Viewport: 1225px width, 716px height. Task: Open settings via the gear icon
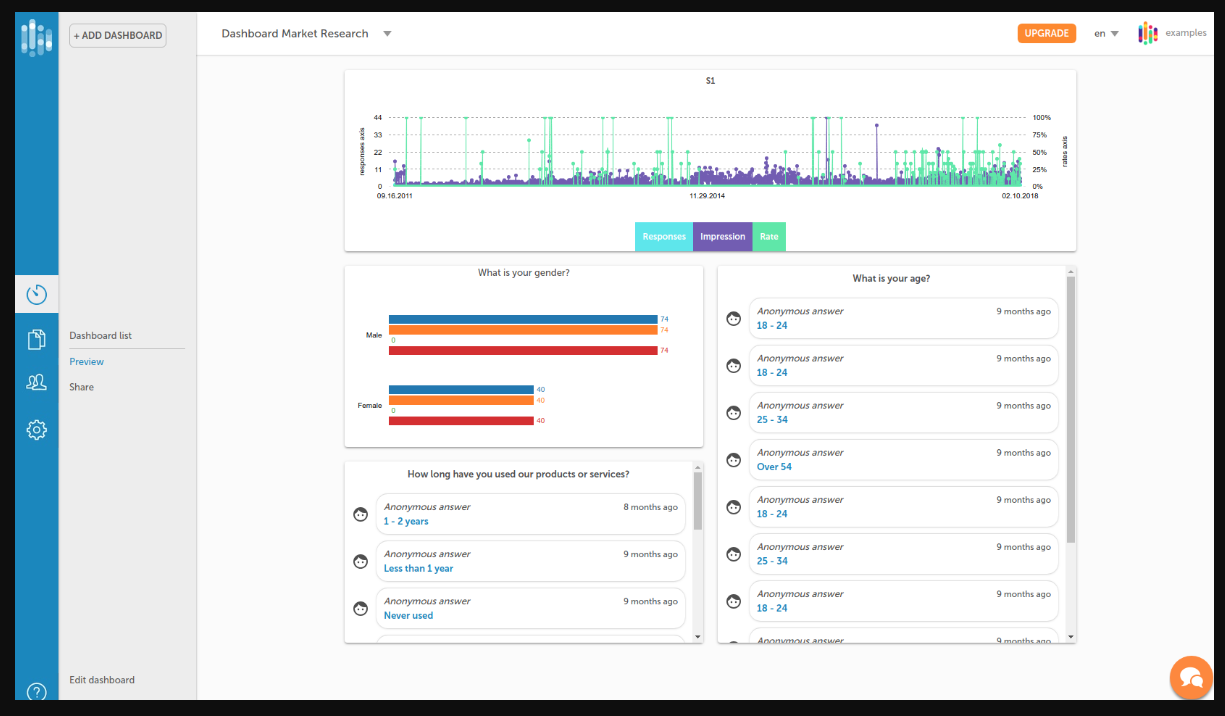(x=36, y=429)
